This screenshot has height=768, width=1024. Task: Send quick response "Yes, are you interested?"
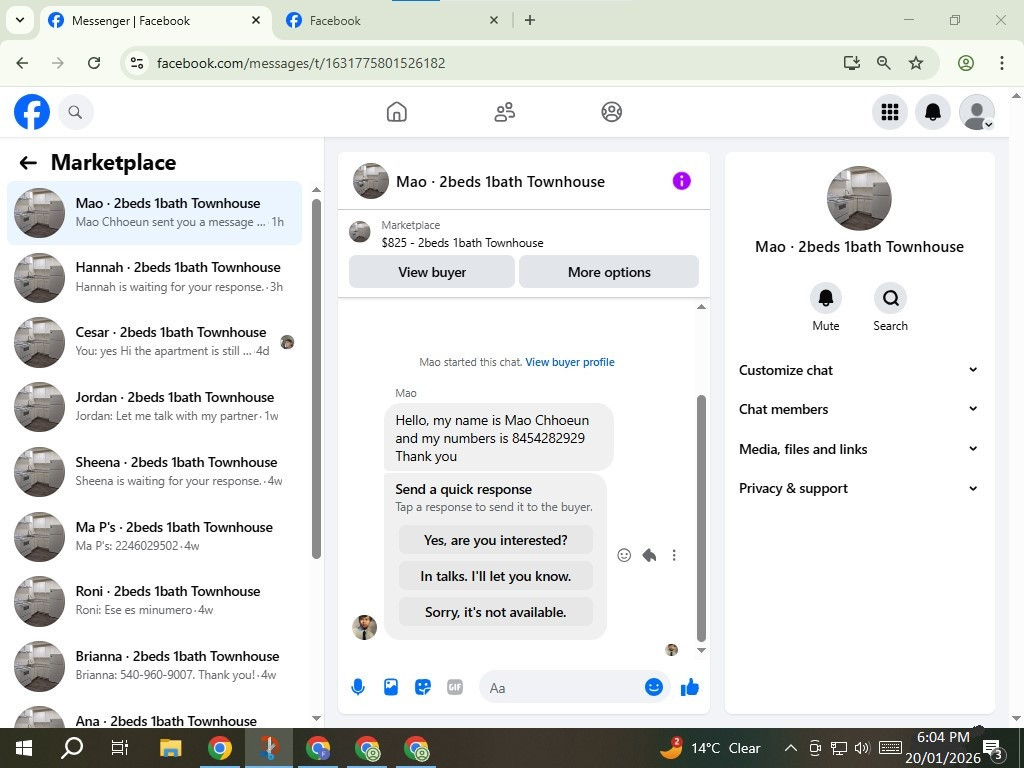point(496,540)
